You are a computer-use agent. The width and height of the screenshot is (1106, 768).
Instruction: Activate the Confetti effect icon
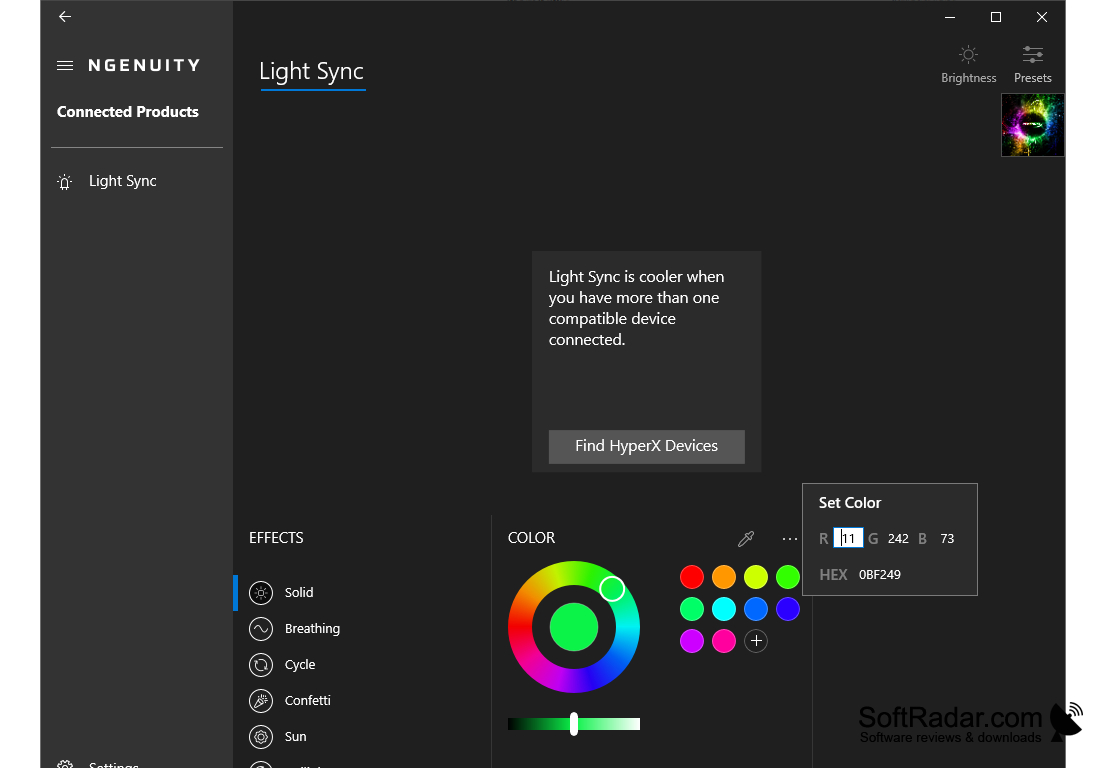pyautogui.click(x=261, y=700)
